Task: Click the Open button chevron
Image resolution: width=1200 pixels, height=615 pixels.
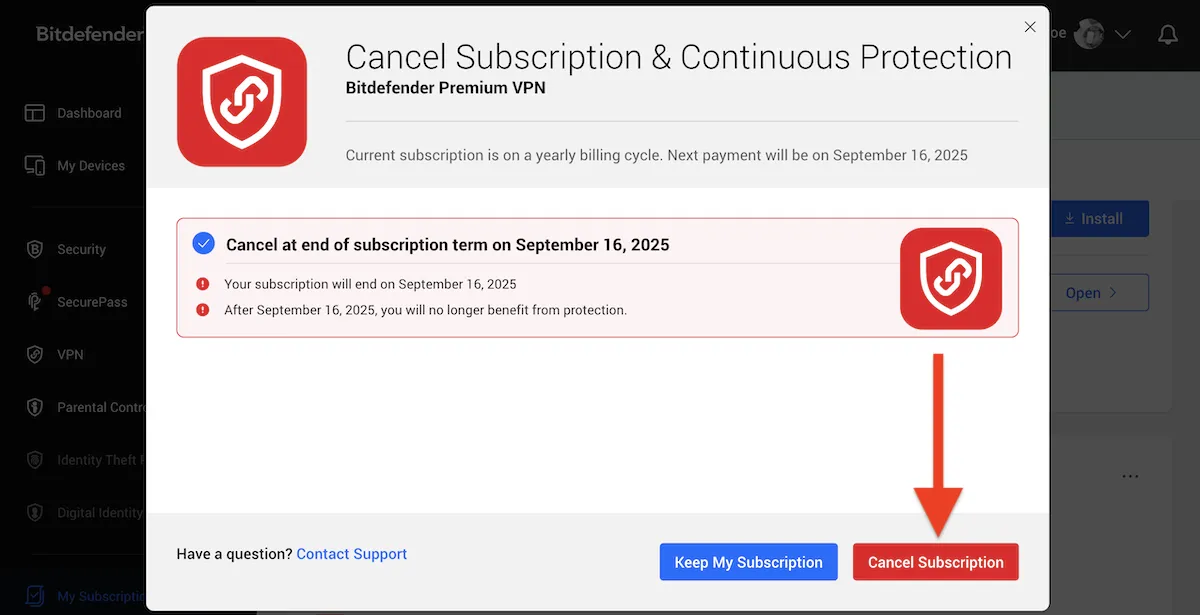Action: 1112,293
